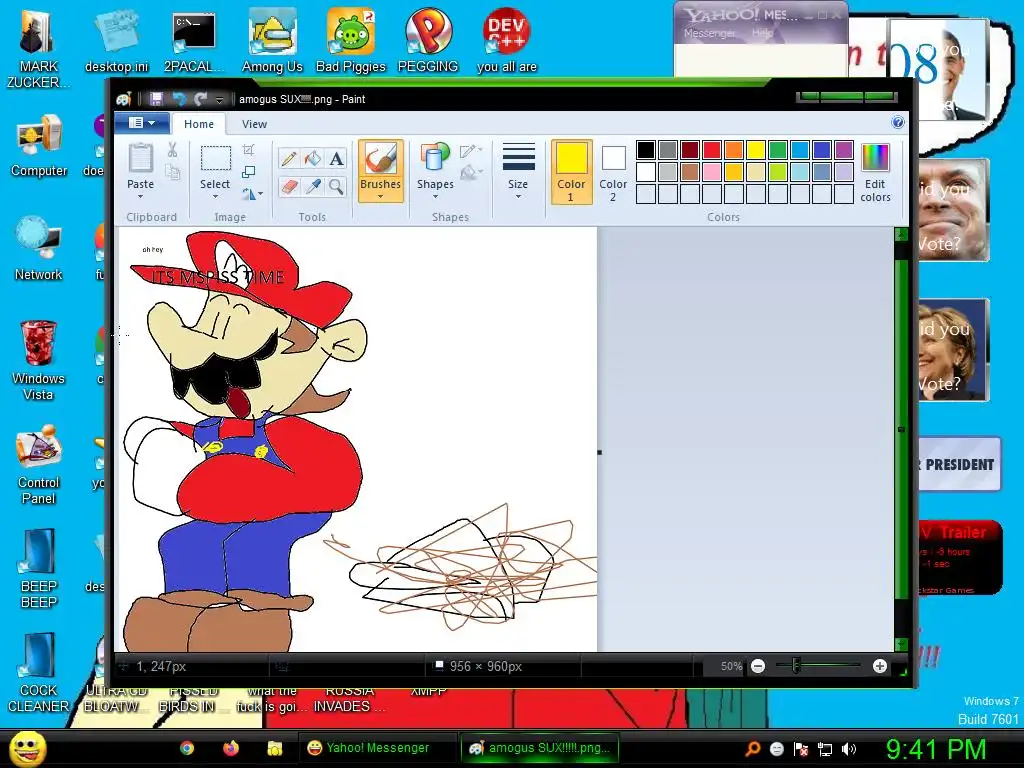Expand the Shapes gallery dropdown
Screen dimensions: 1024x768
435,197
